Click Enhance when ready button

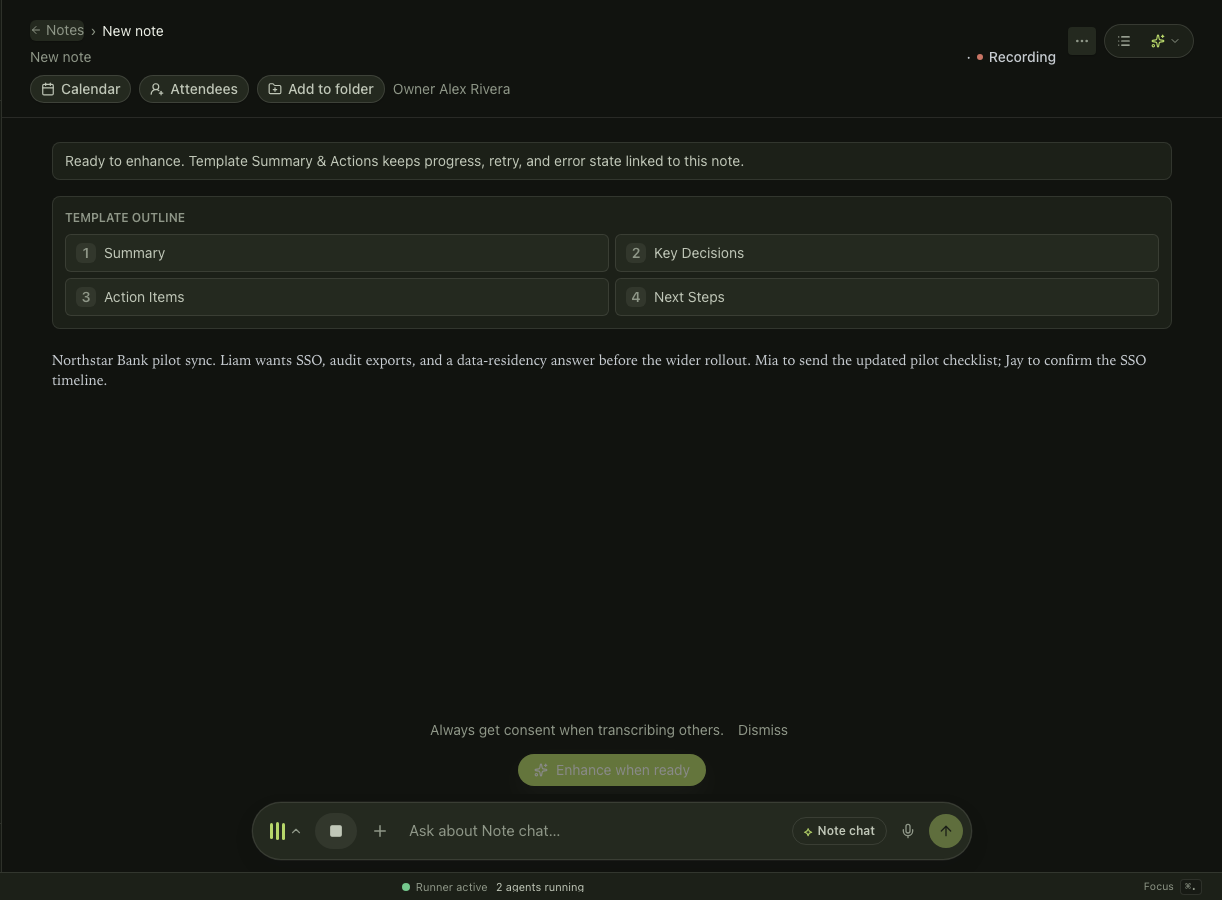pos(612,770)
